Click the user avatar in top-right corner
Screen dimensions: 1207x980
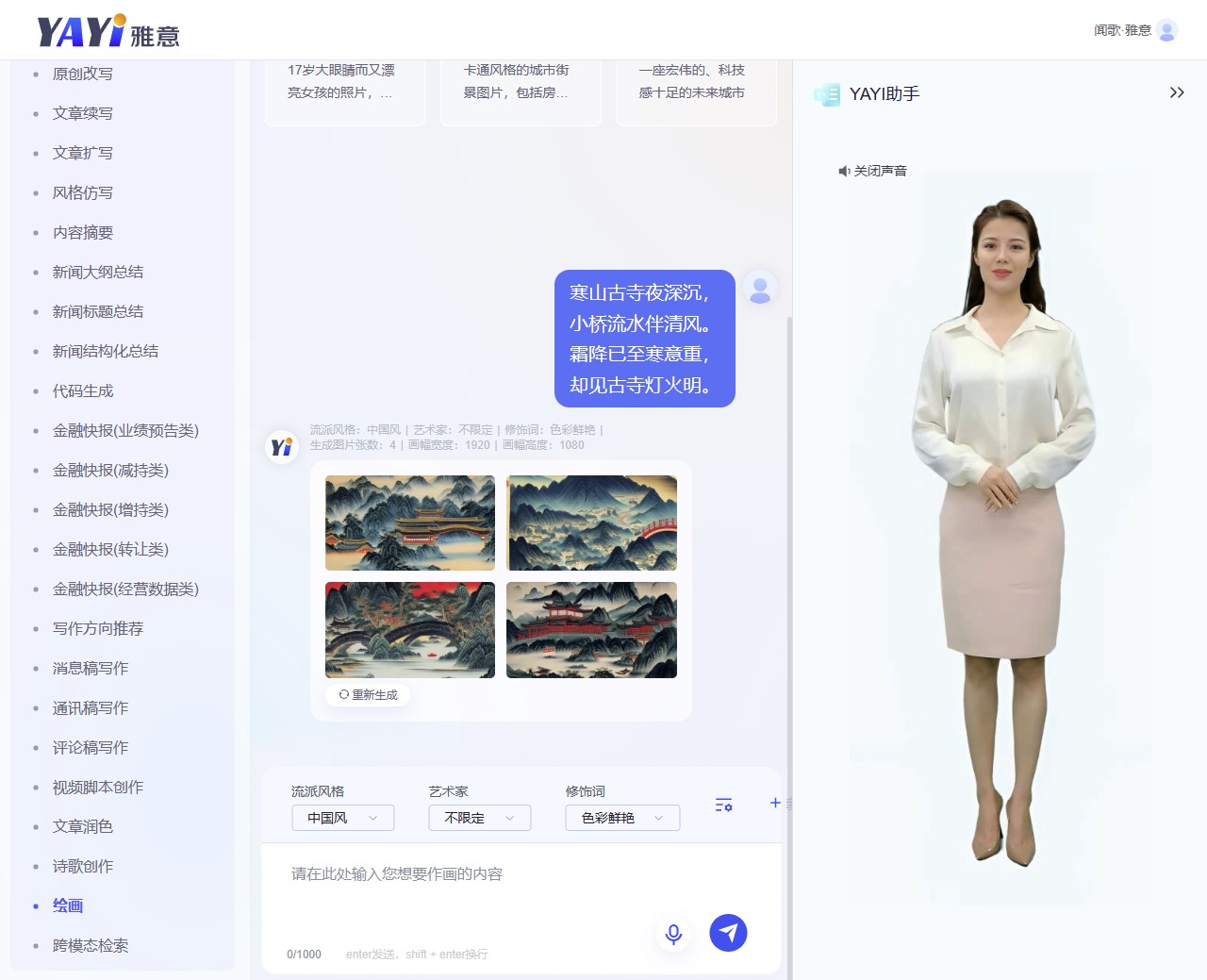point(1166,30)
